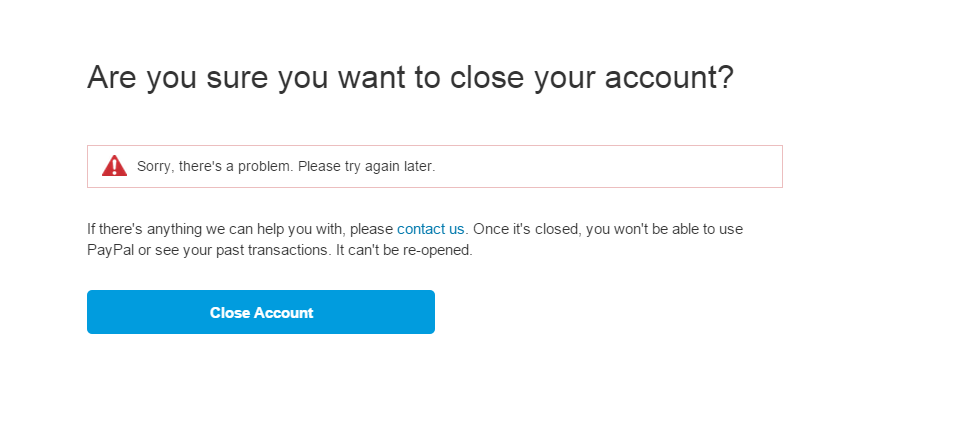The width and height of the screenshot is (968, 445).
Task: Open the contact us link
Action: pos(430,229)
